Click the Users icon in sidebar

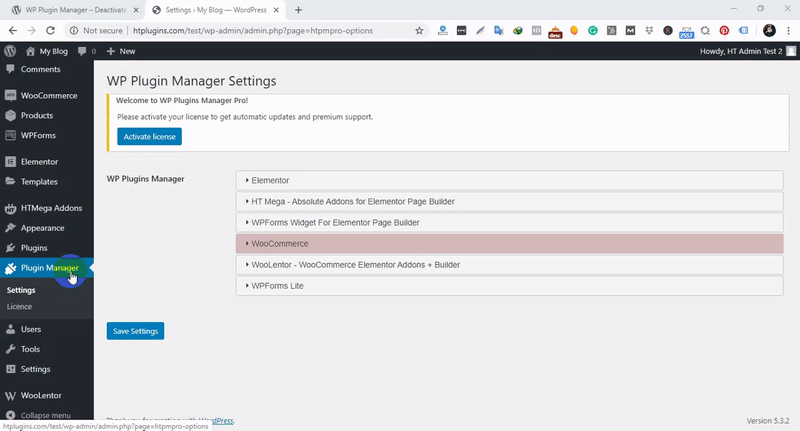pos(10,329)
